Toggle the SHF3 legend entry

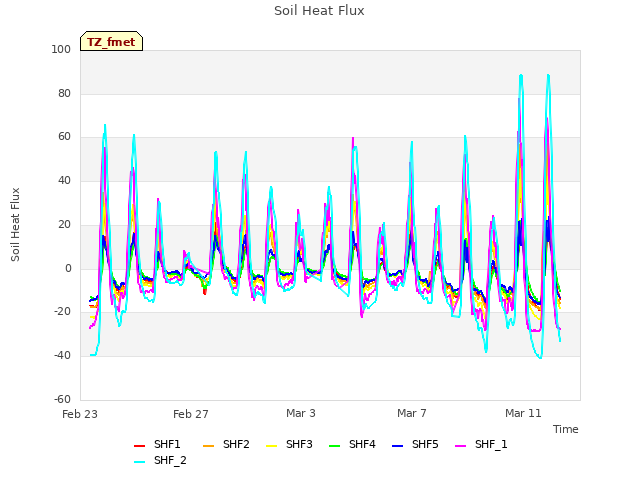289,444
